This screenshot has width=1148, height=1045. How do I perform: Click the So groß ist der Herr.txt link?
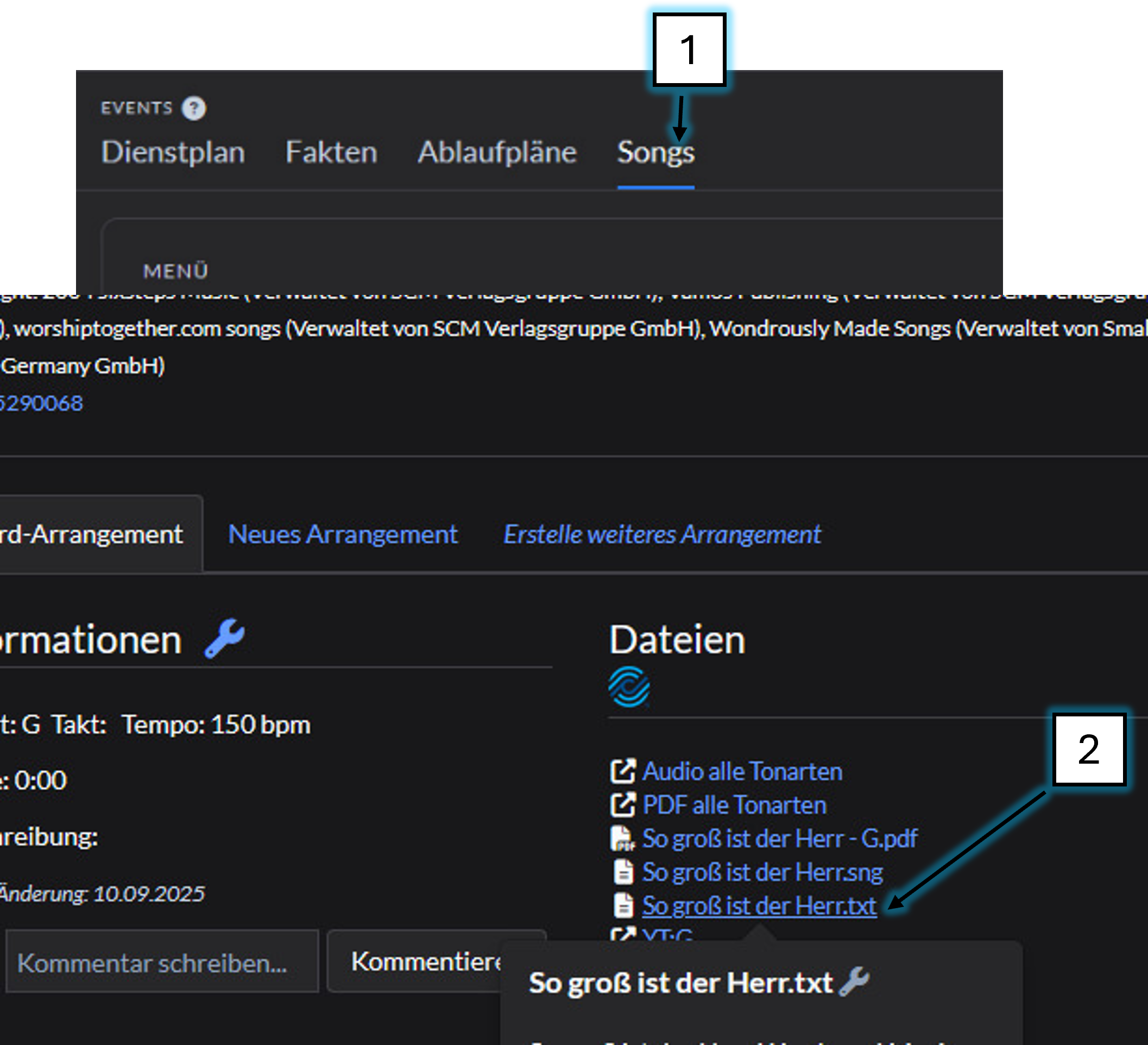(759, 905)
